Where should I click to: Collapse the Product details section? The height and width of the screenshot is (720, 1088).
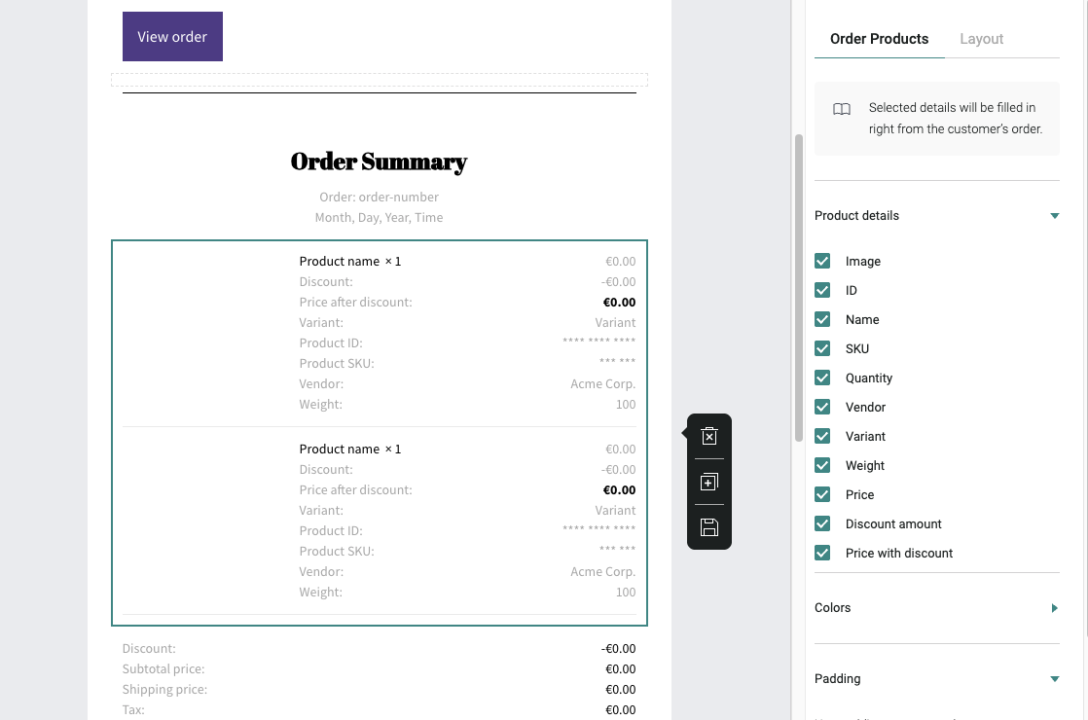pyautogui.click(x=1054, y=216)
